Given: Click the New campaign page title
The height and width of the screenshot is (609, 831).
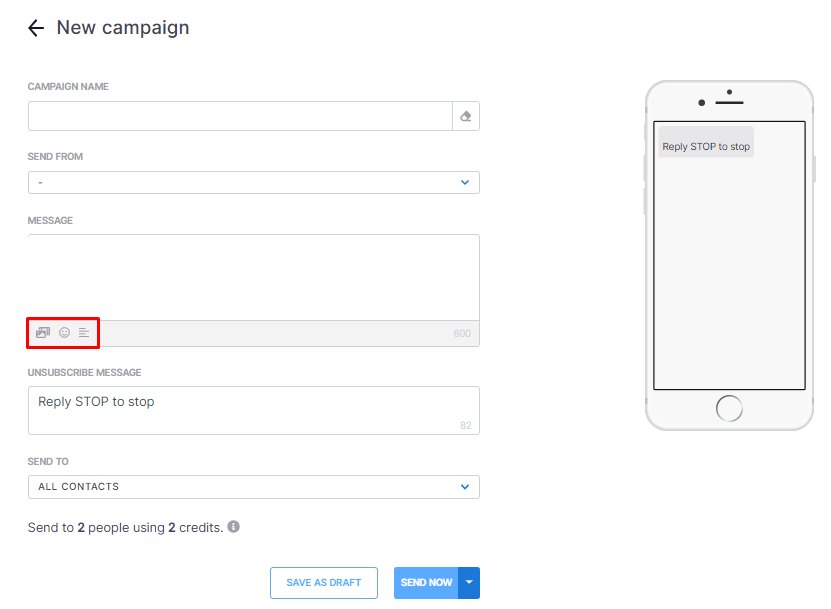Looking at the screenshot, I should [123, 28].
